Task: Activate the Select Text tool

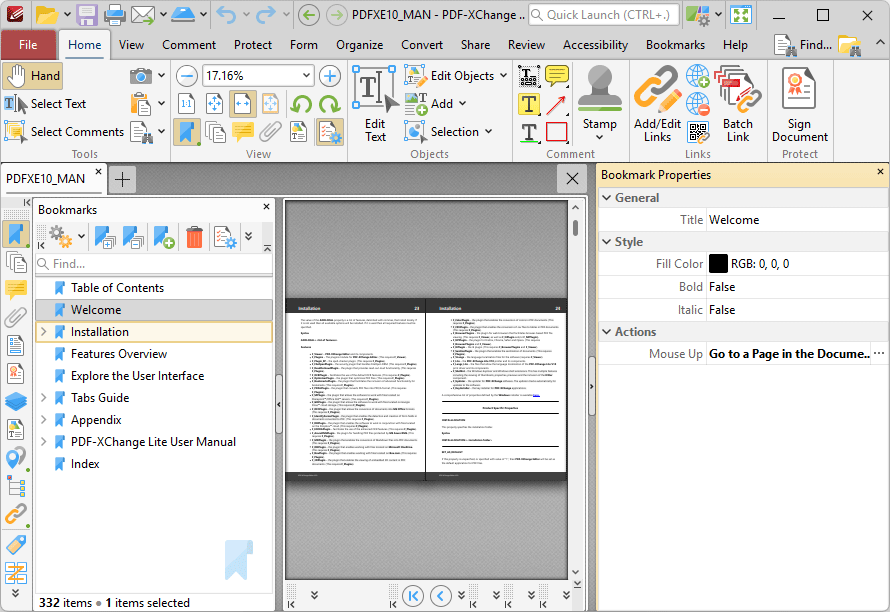Action: coord(45,104)
